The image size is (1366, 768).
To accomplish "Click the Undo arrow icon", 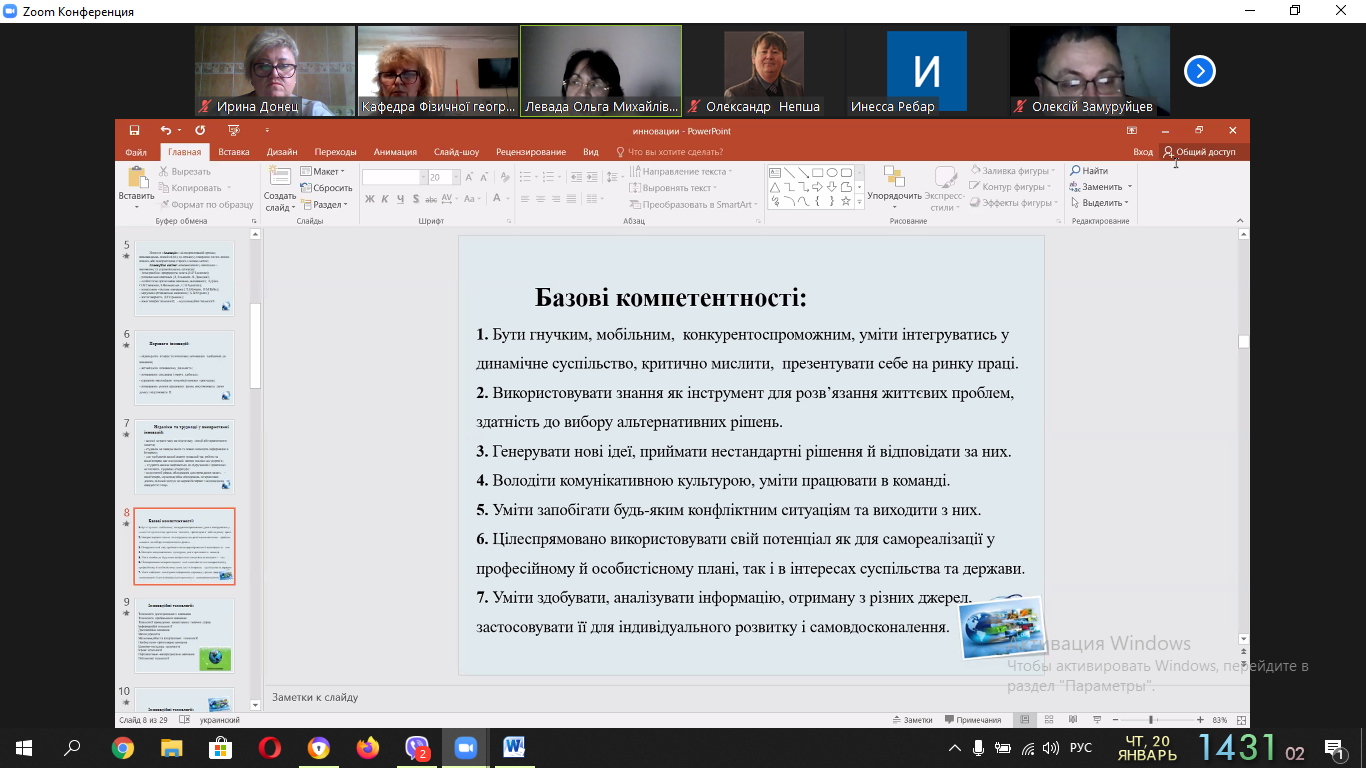I will (165, 130).
